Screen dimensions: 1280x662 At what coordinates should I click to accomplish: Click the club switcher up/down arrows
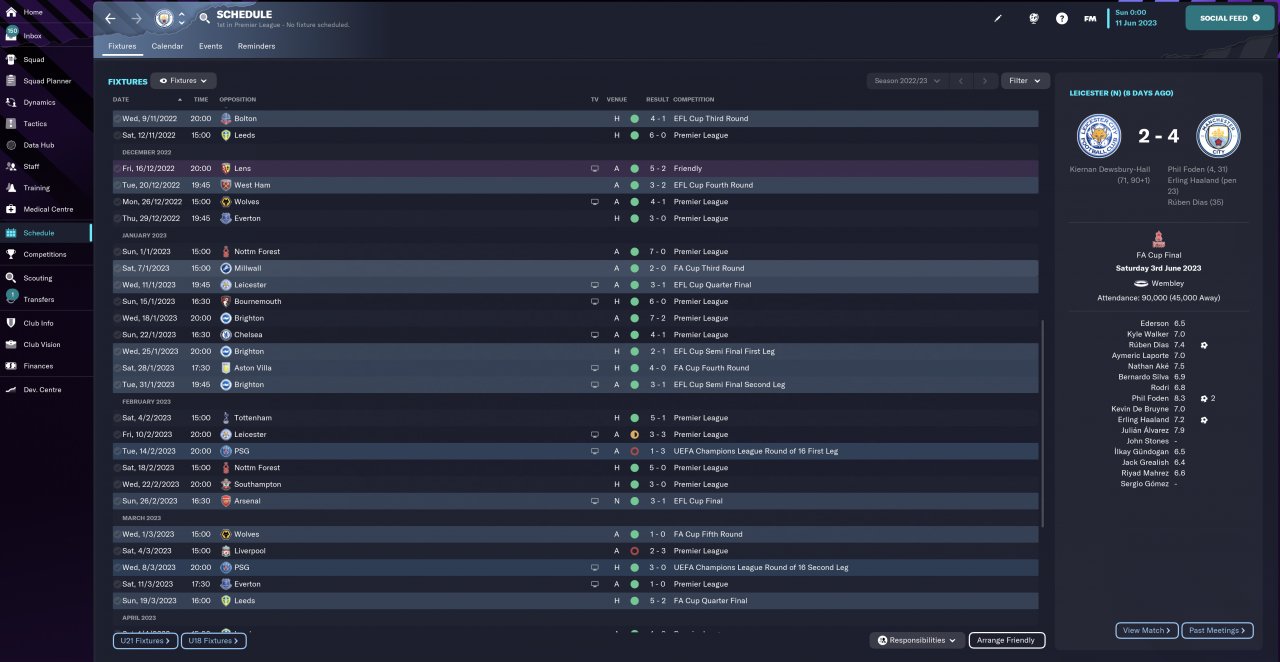pyautogui.click(x=181, y=18)
